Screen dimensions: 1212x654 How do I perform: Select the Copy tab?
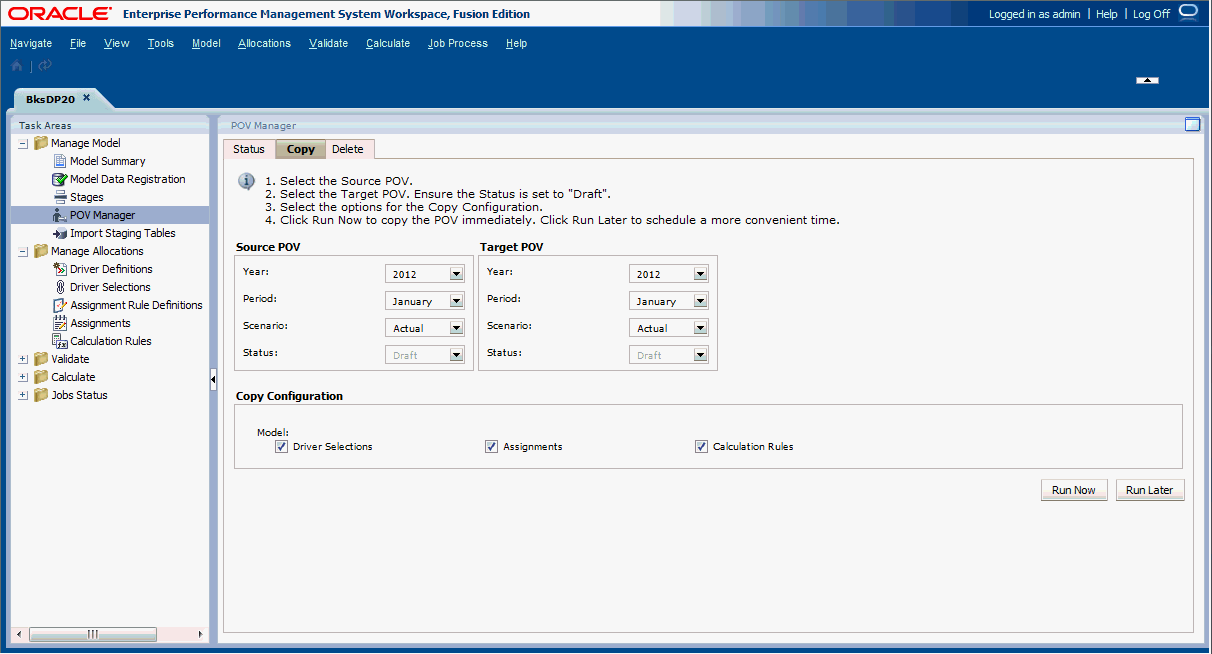click(x=300, y=149)
